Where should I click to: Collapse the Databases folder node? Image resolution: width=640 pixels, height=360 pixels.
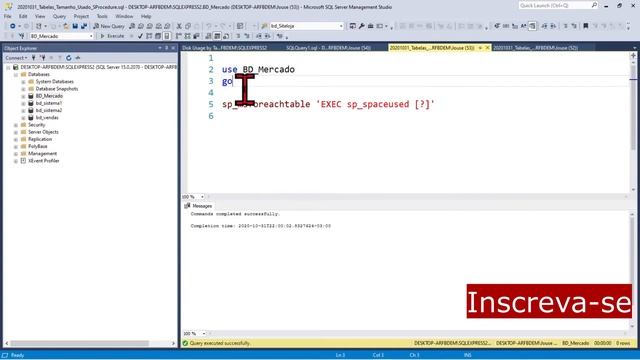16,75
